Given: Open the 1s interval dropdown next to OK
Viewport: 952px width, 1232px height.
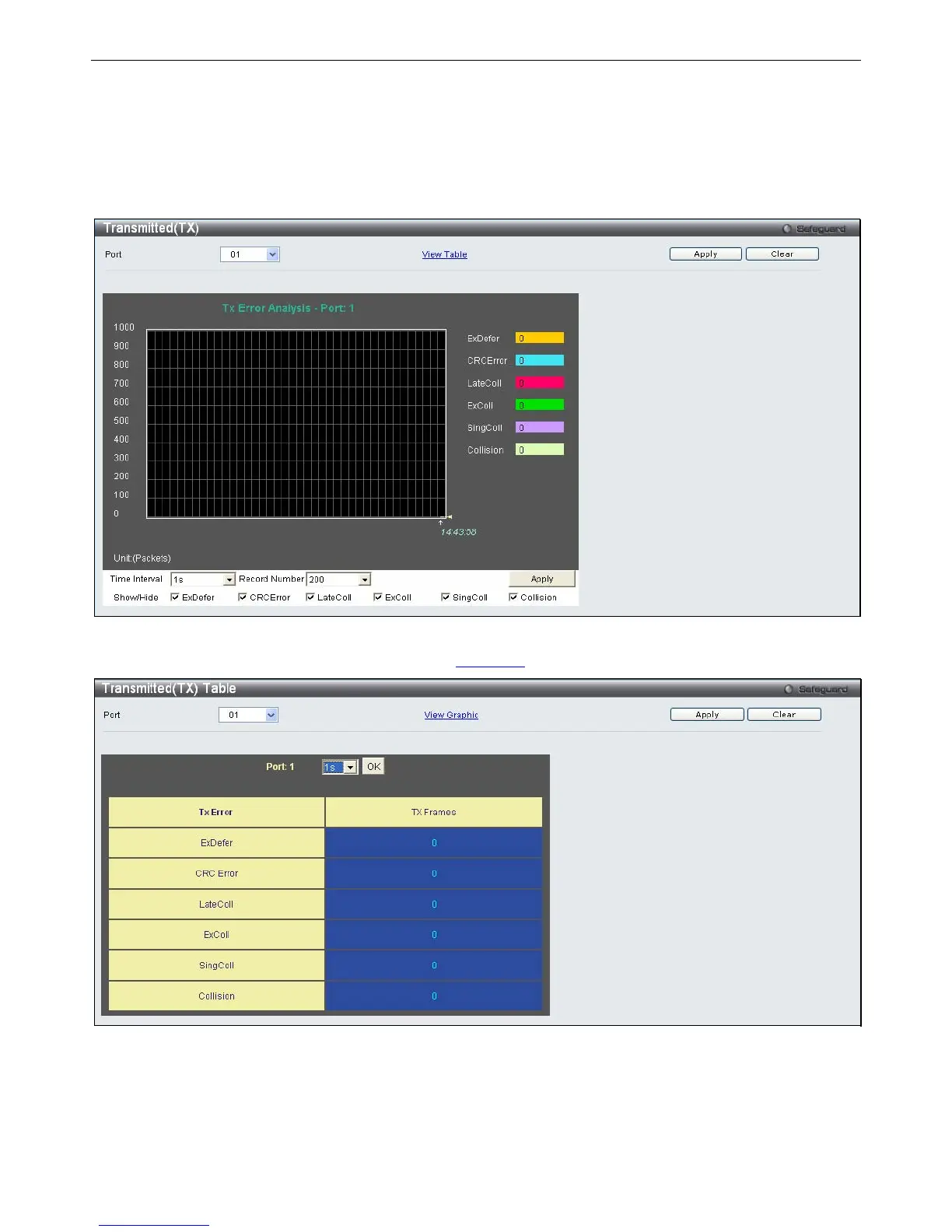Looking at the screenshot, I should click(x=340, y=768).
